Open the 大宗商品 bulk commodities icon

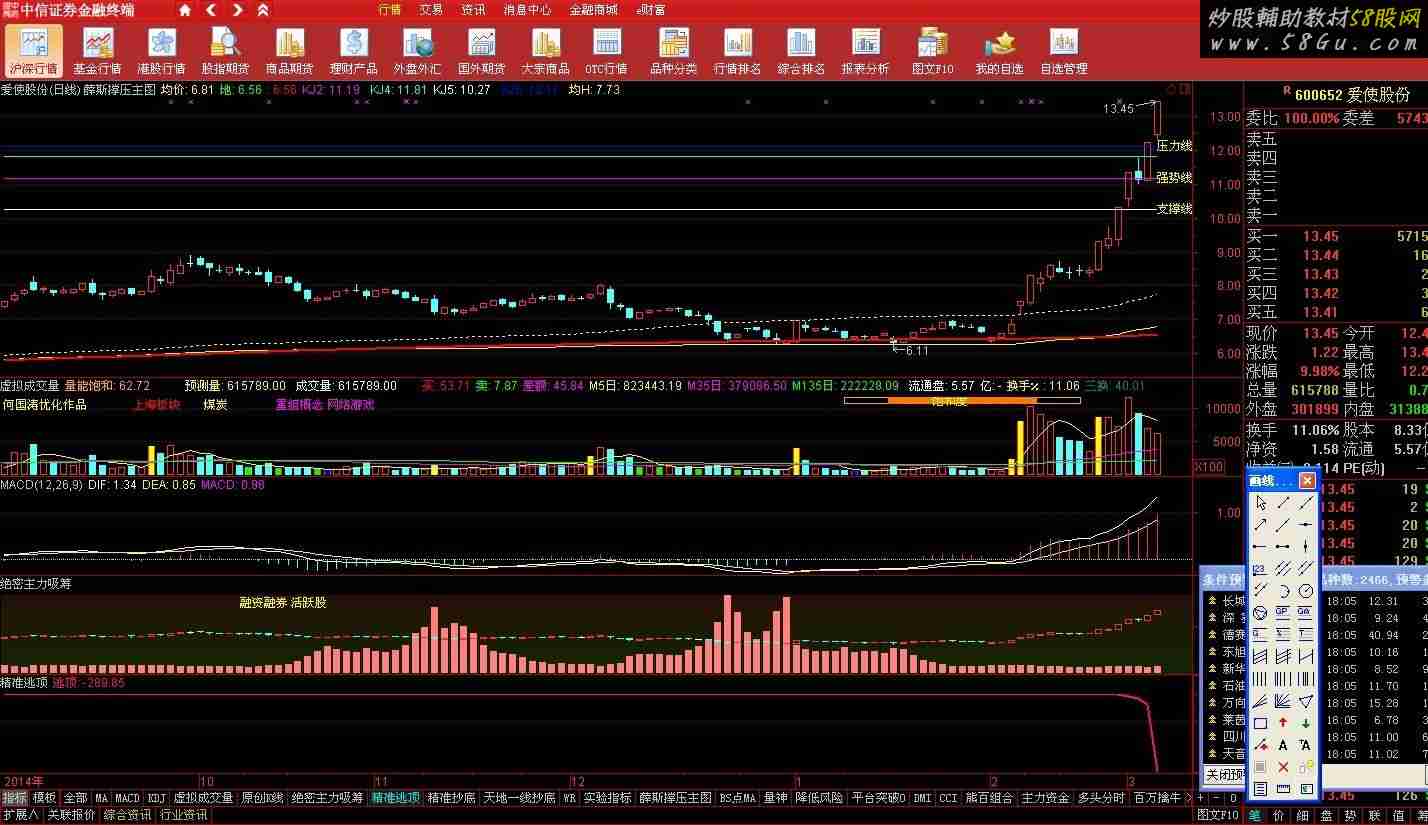pyautogui.click(x=545, y=51)
